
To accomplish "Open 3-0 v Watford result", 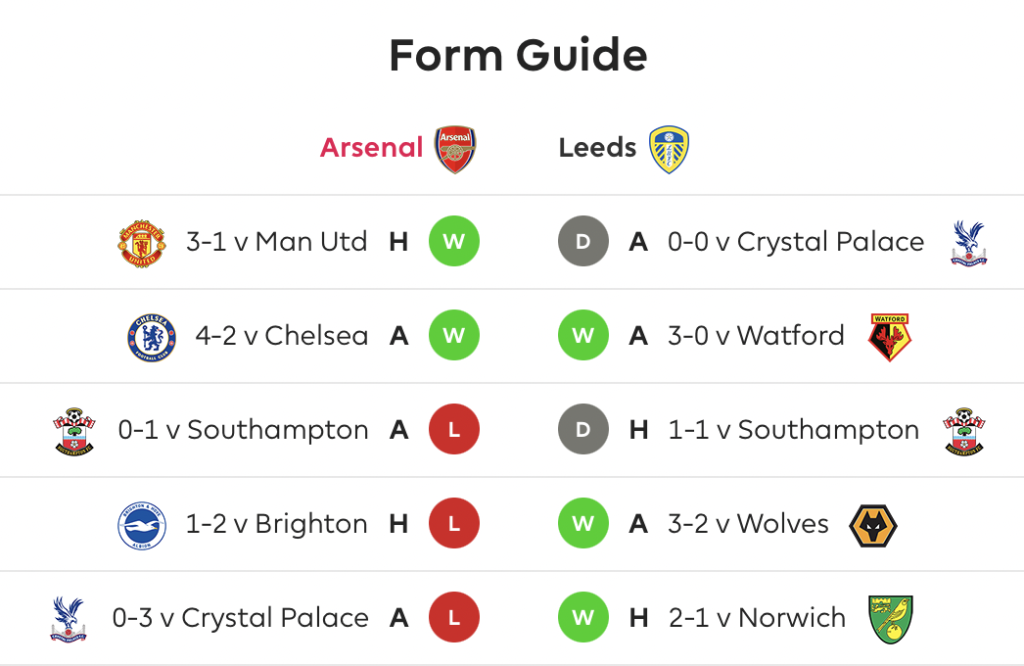I will click(x=756, y=336).
